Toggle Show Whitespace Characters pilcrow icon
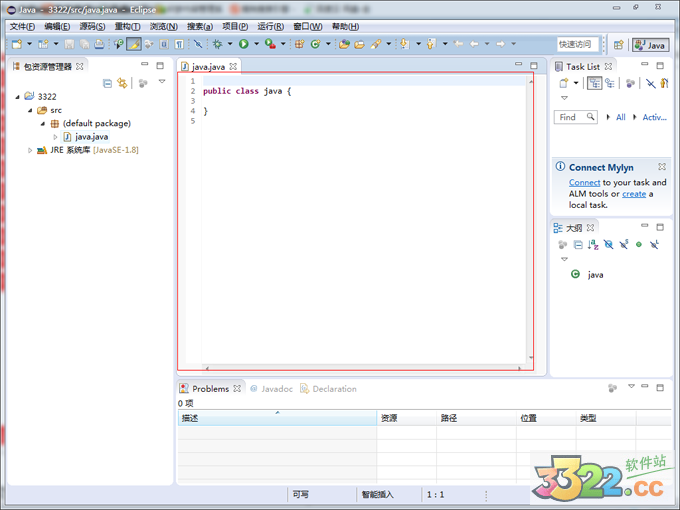The width and height of the screenshot is (680, 510). (179, 44)
